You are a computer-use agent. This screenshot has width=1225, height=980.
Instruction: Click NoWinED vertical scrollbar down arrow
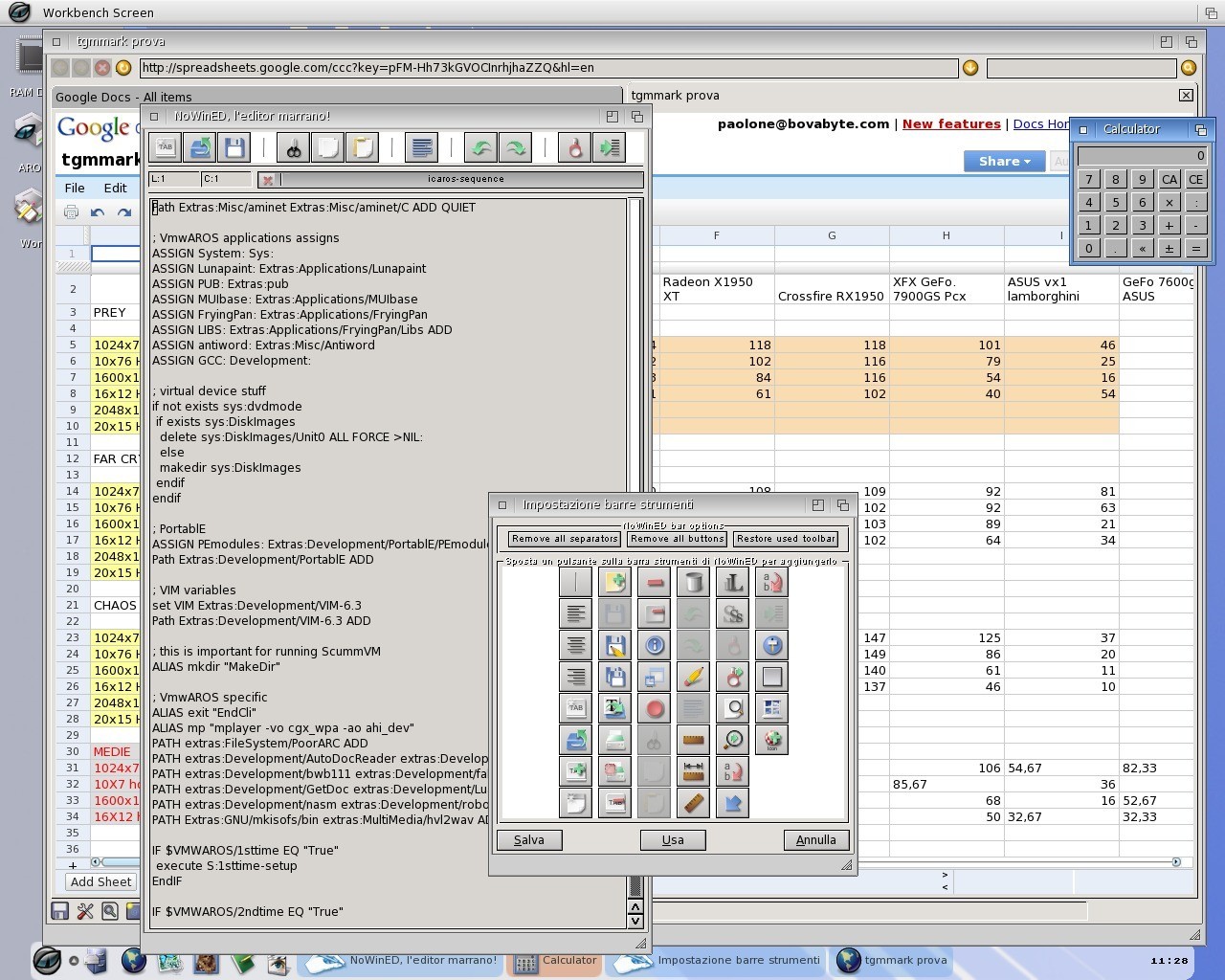[x=635, y=922]
